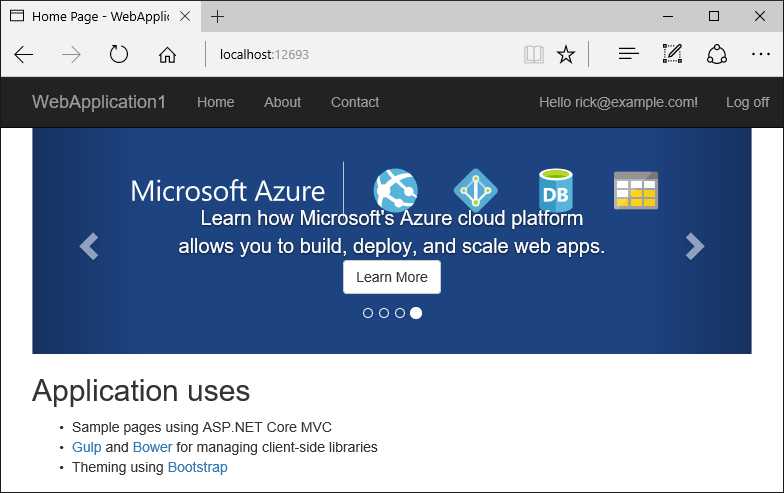Open the About nav menu item

(x=282, y=102)
